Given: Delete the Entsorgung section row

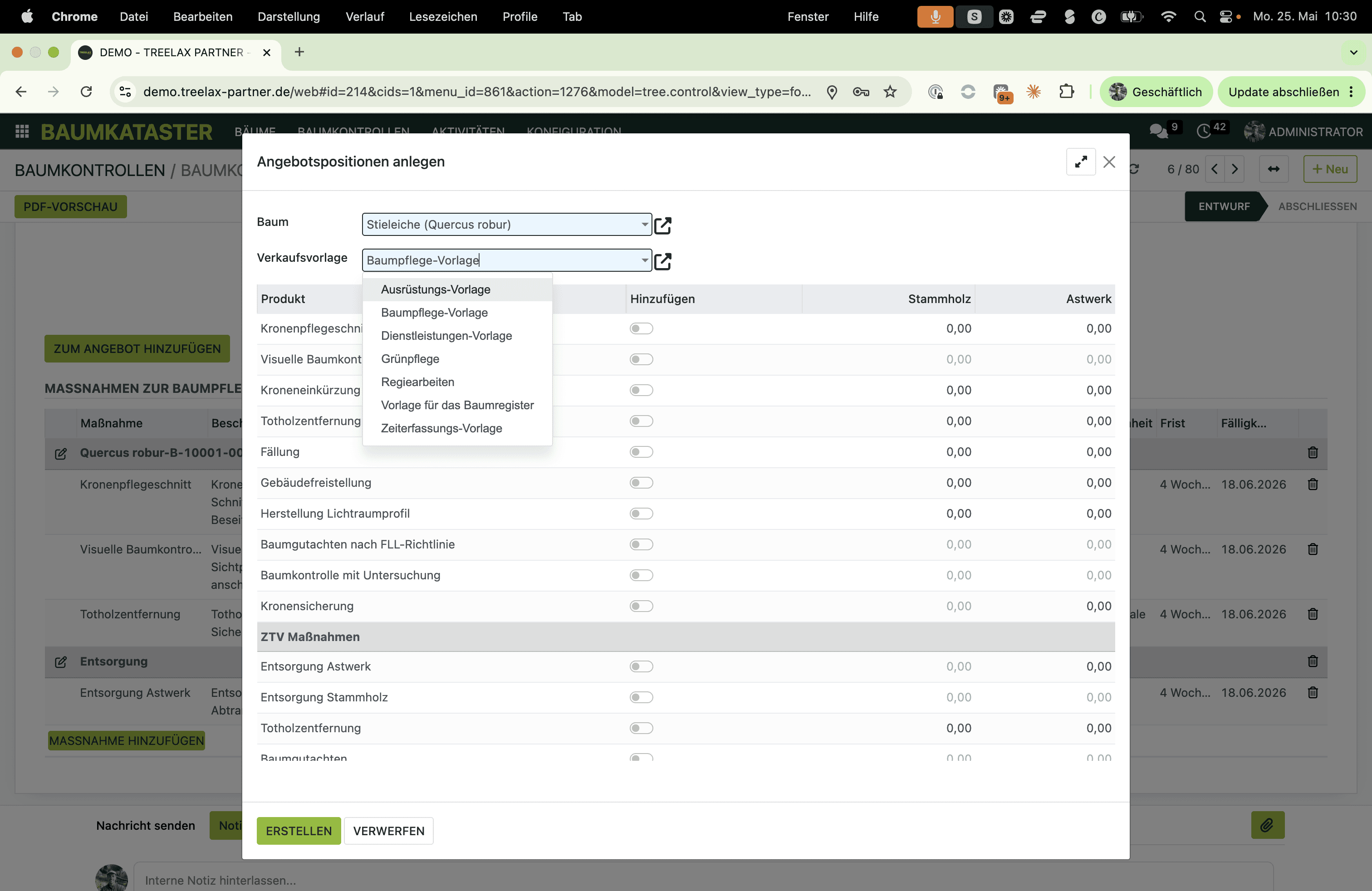Looking at the screenshot, I should click(1313, 661).
